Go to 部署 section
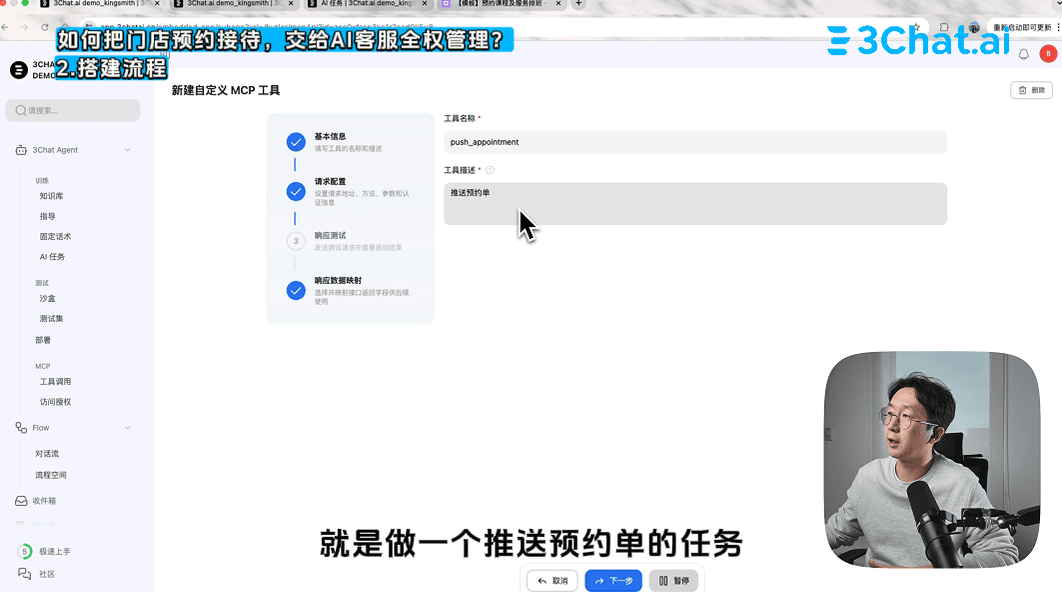This screenshot has width=1062, height=592. [43, 340]
